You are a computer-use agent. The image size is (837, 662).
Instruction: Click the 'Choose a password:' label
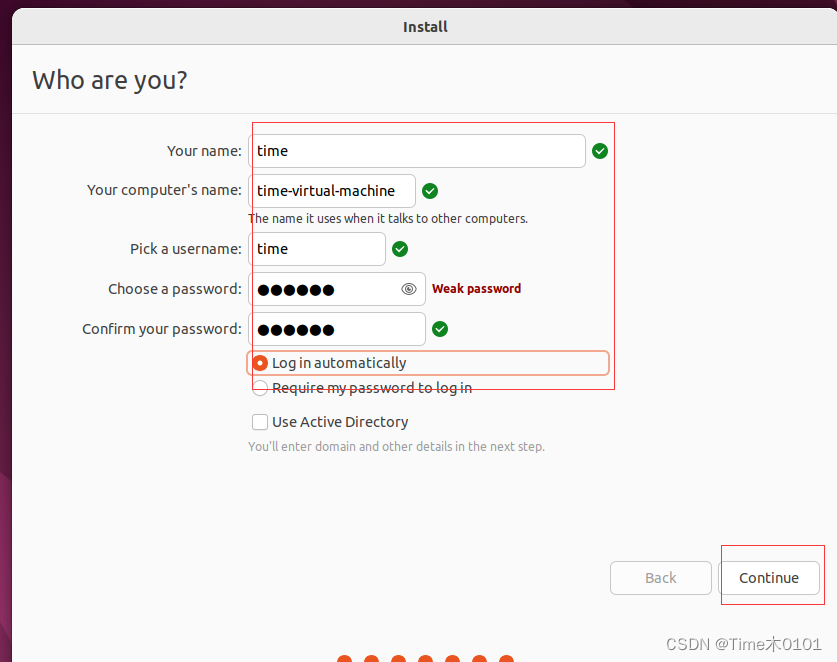click(175, 289)
